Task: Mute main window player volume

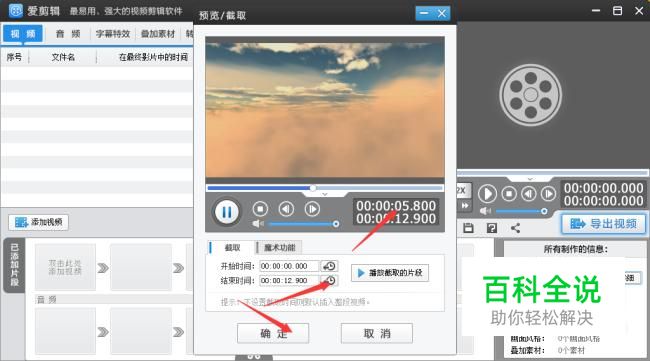Action: coord(485,211)
